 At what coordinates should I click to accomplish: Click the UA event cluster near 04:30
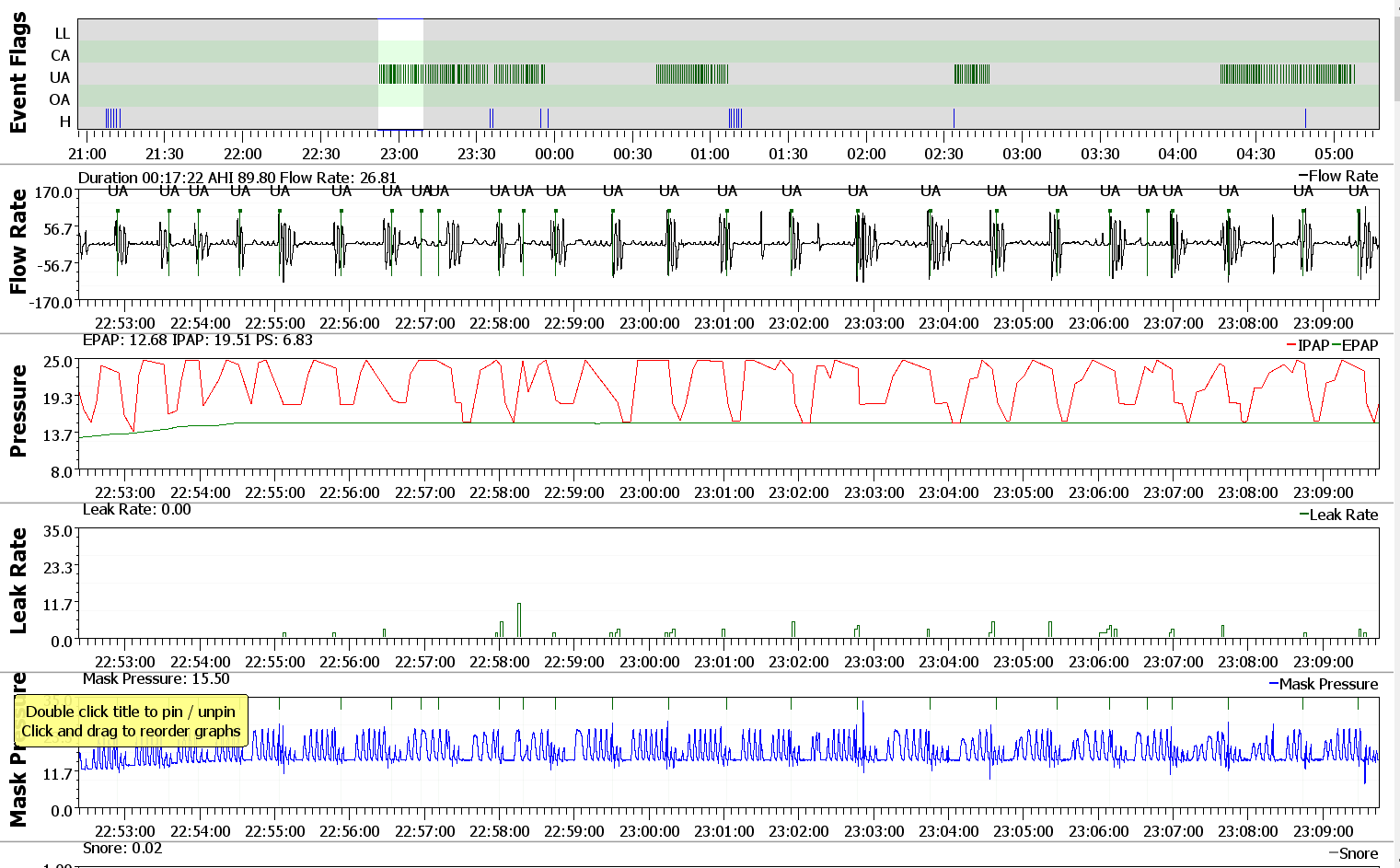click(1288, 74)
